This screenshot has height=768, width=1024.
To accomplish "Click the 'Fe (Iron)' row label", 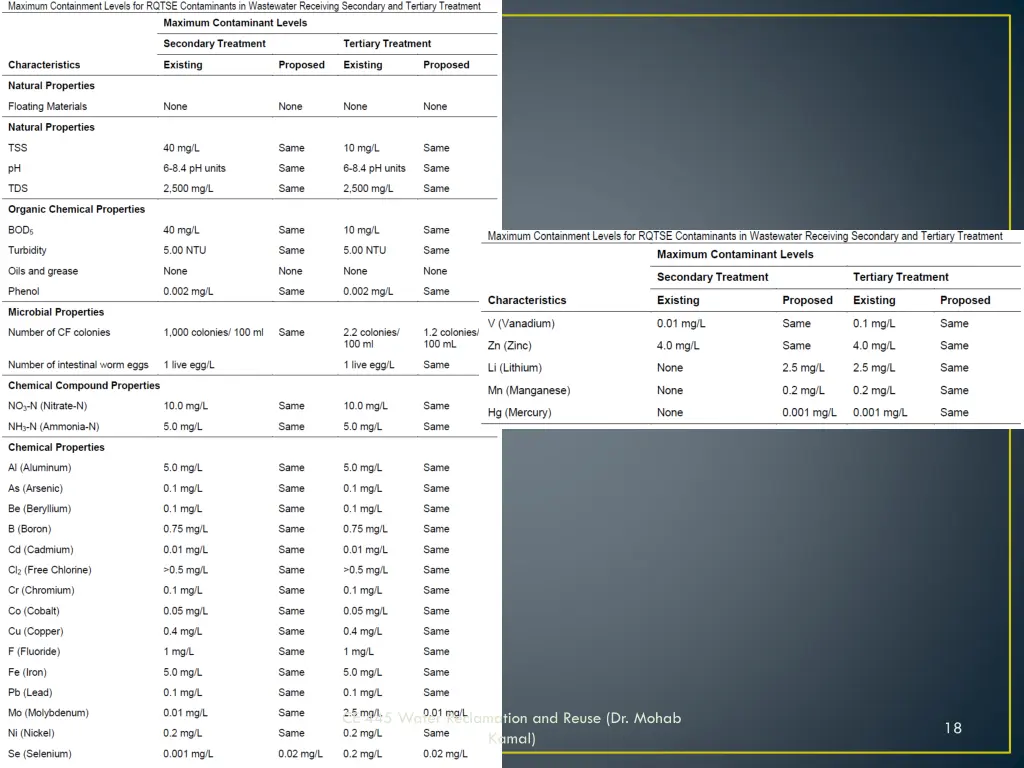I will tap(27, 673).
